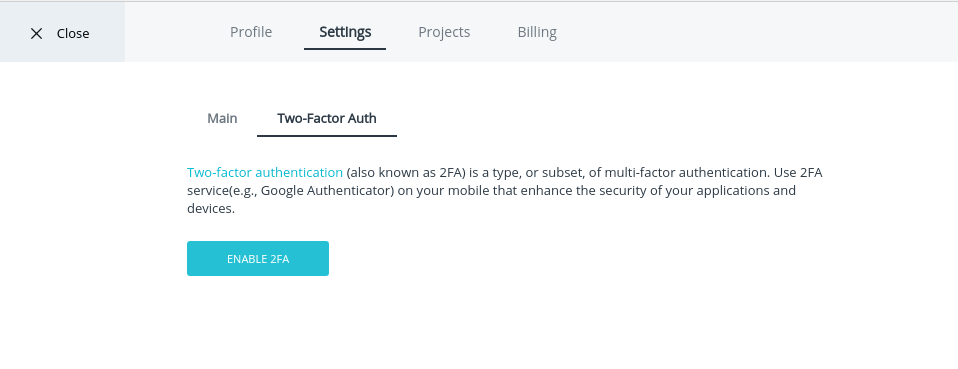Screen dimensions: 958x369
Task: Show user projects via Projects tab
Action: 444,32
